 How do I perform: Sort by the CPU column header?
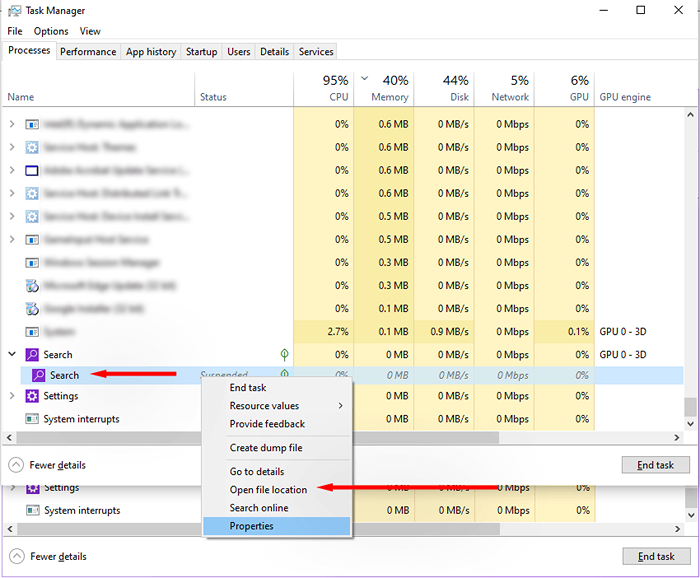[x=323, y=89]
